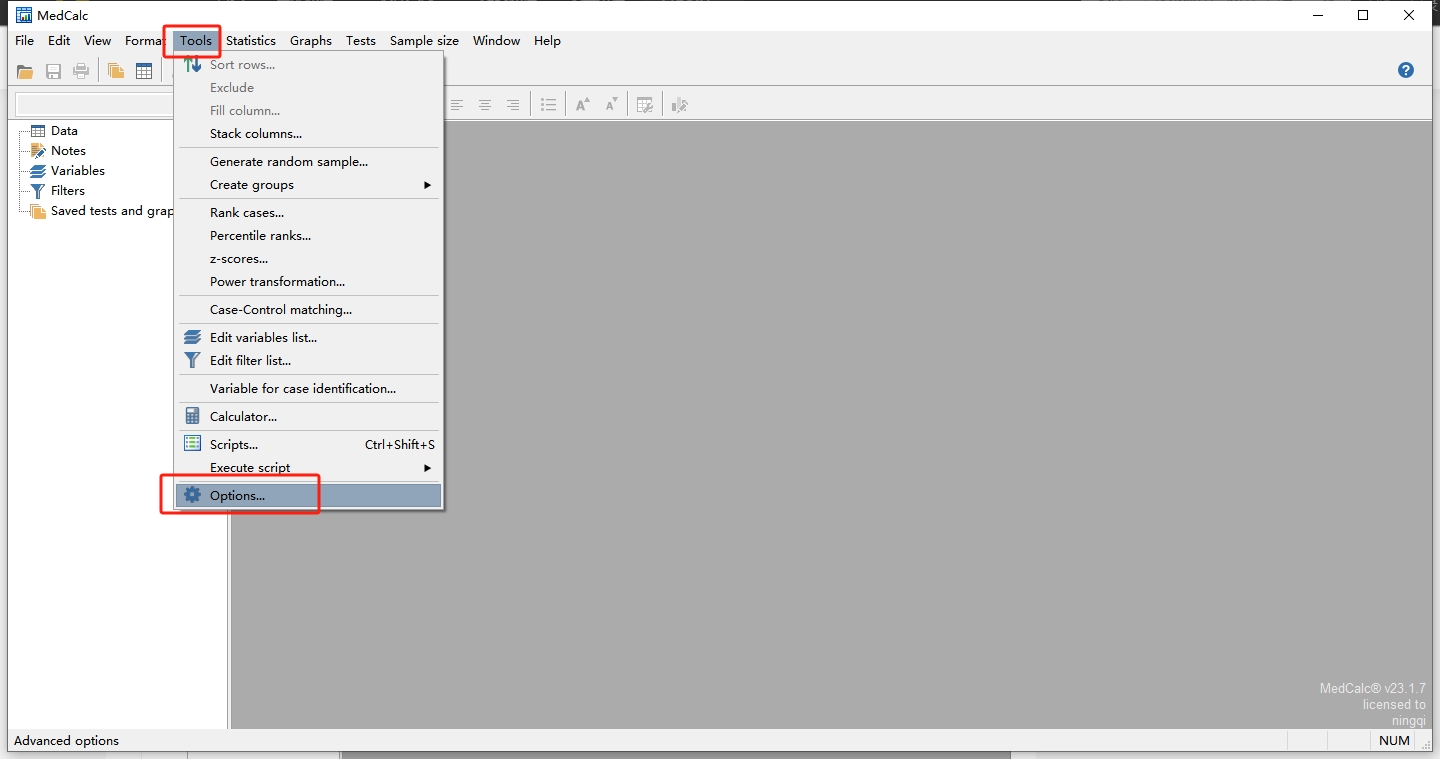
Task: Expand the Create groups submenu
Action: point(308,185)
